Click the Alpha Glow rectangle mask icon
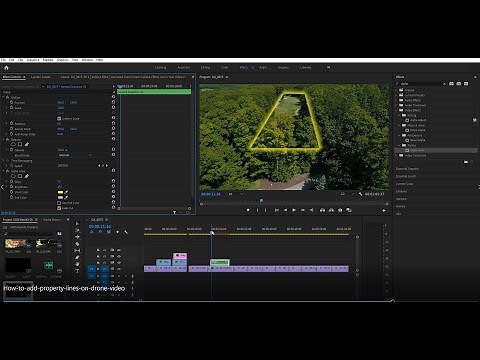The width and height of the screenshot is (480, 360). pos(20,176)
